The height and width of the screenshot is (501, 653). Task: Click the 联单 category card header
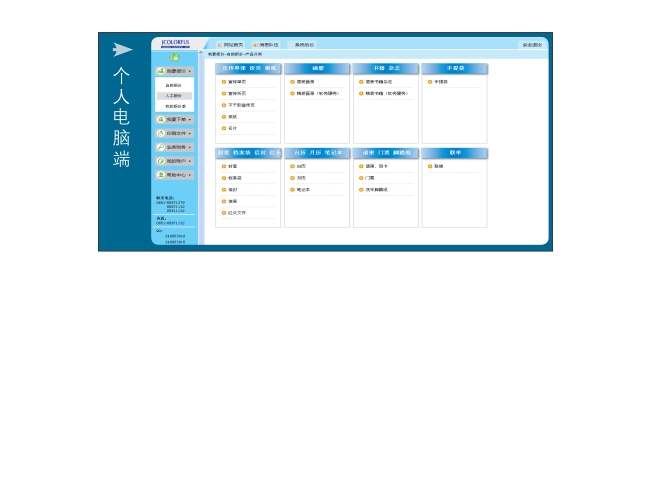(454, 153)
